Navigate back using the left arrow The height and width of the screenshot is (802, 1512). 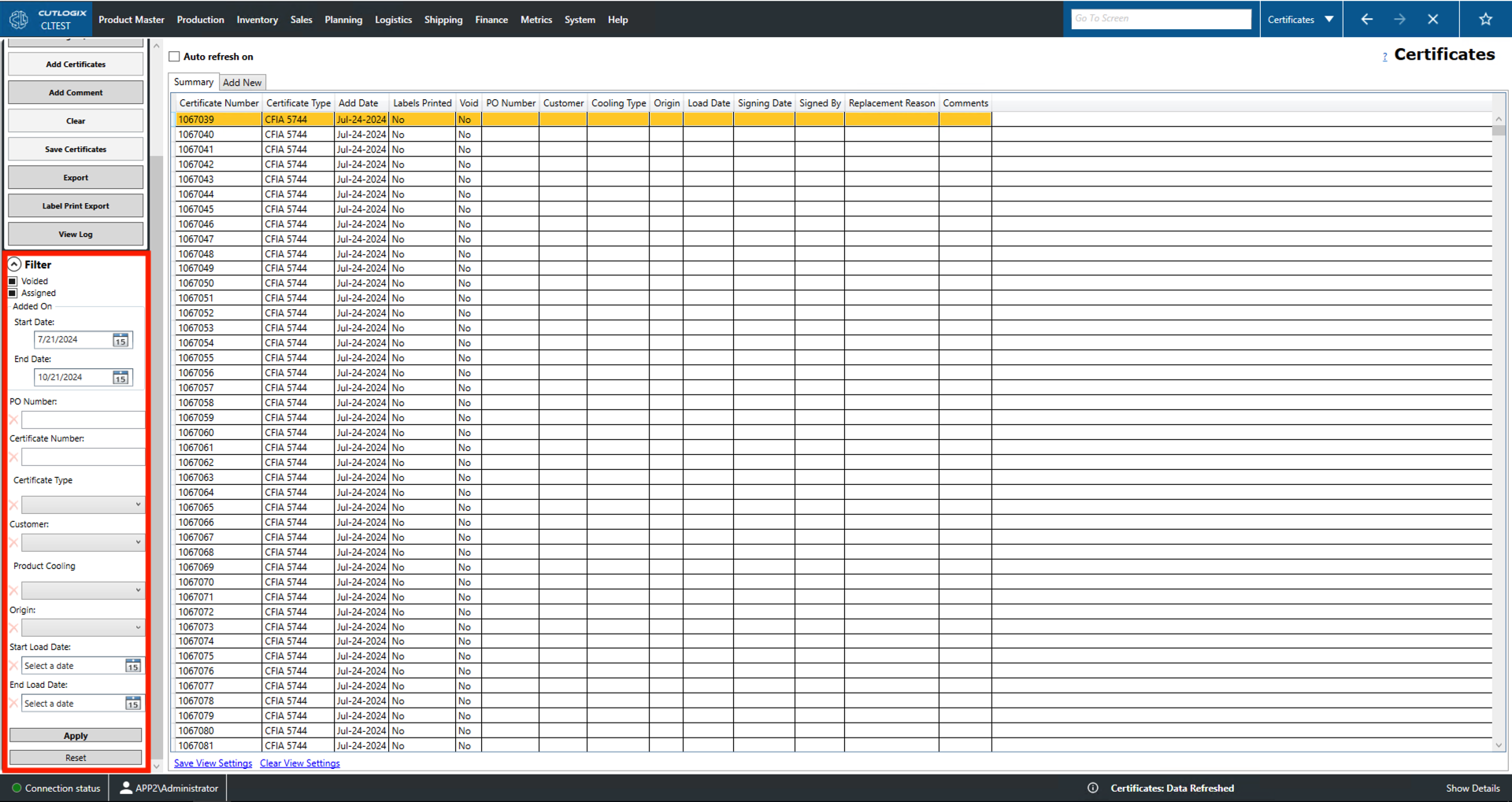[1367, 18]
